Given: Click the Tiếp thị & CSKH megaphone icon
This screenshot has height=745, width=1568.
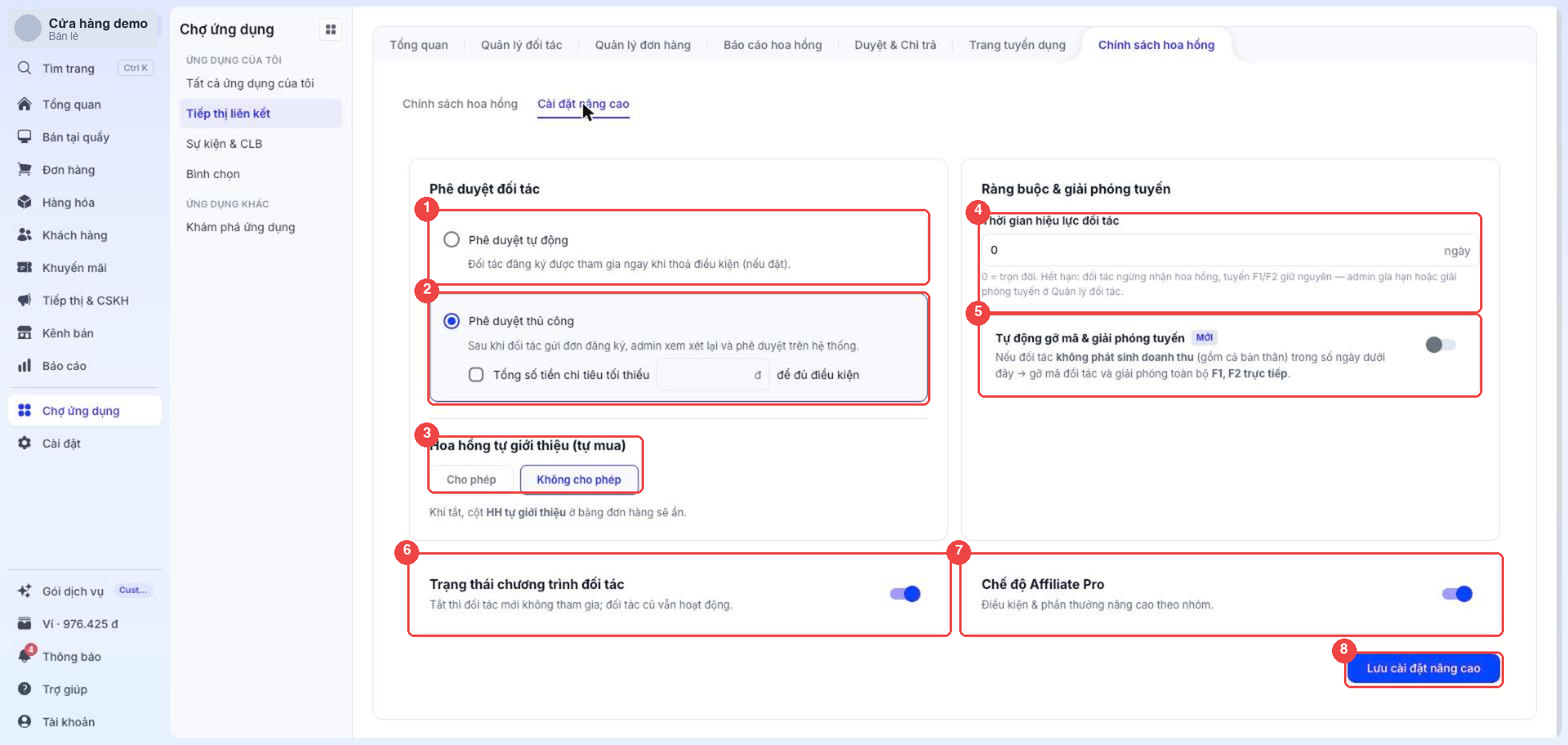Looking at the screenshot, I should (25, 300).
